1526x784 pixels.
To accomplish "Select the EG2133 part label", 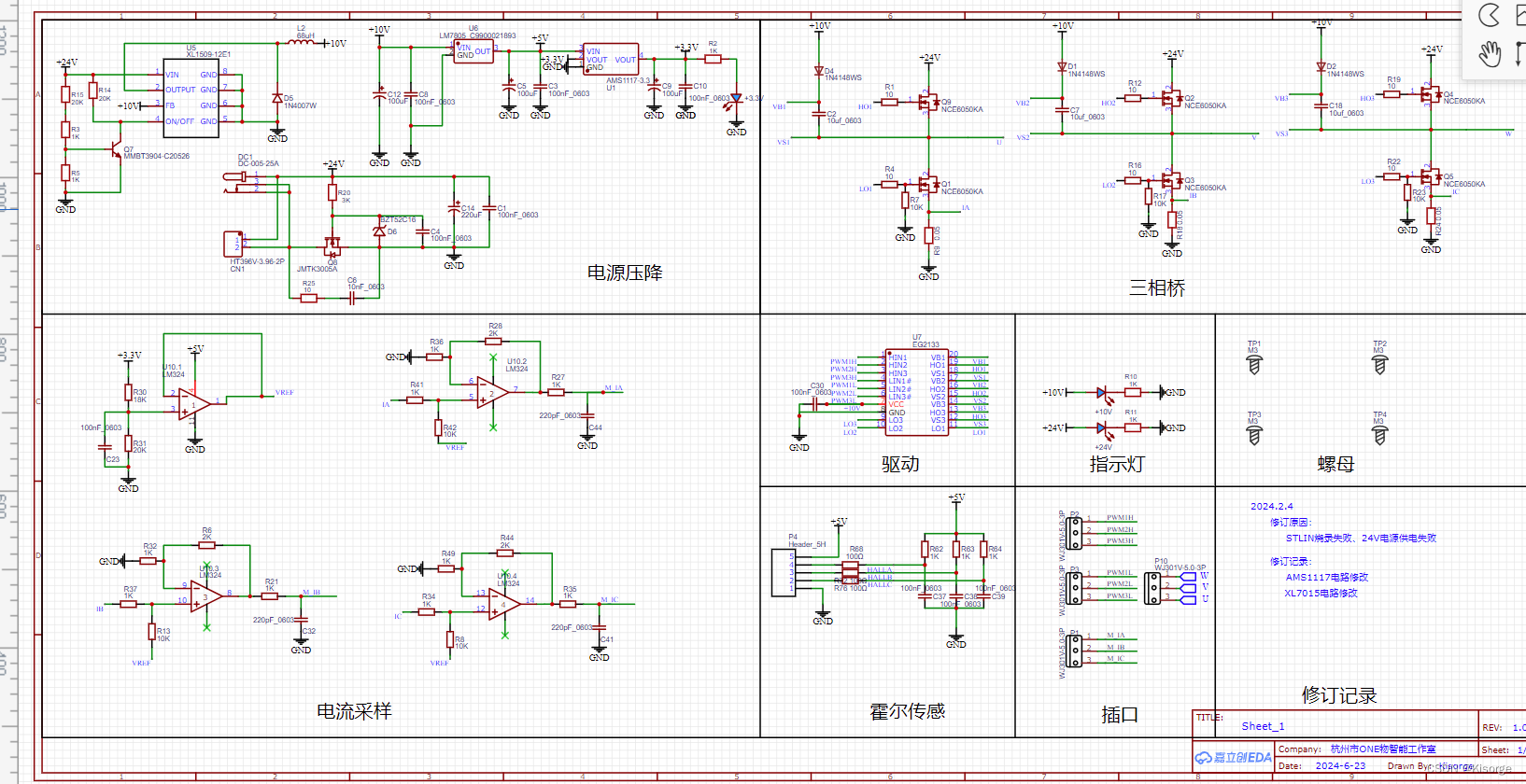I will pyautogui.click(x=925, y=344).
